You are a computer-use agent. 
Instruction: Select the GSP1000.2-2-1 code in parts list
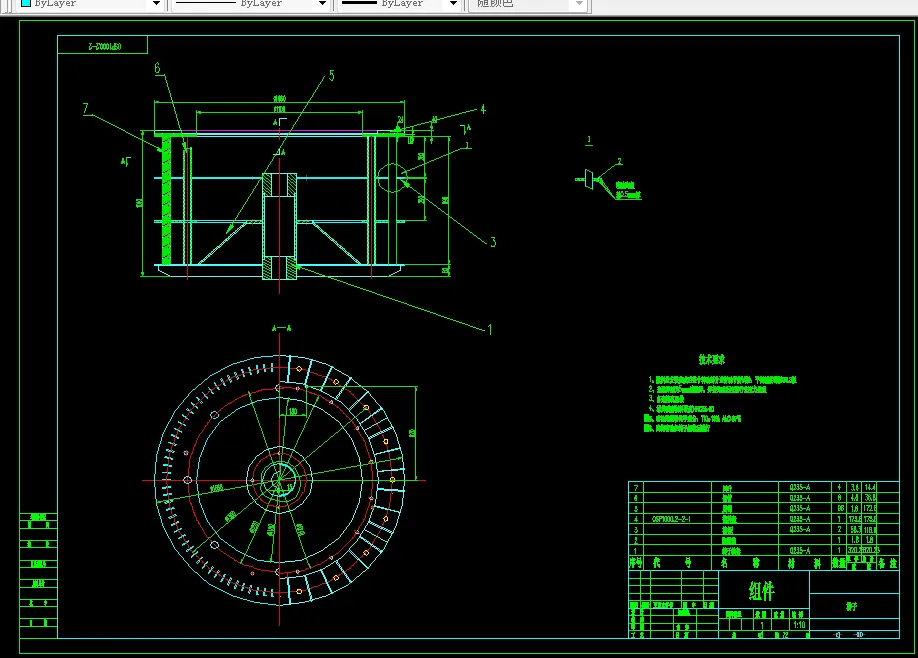pyautogui.click(x=672, y=519)
